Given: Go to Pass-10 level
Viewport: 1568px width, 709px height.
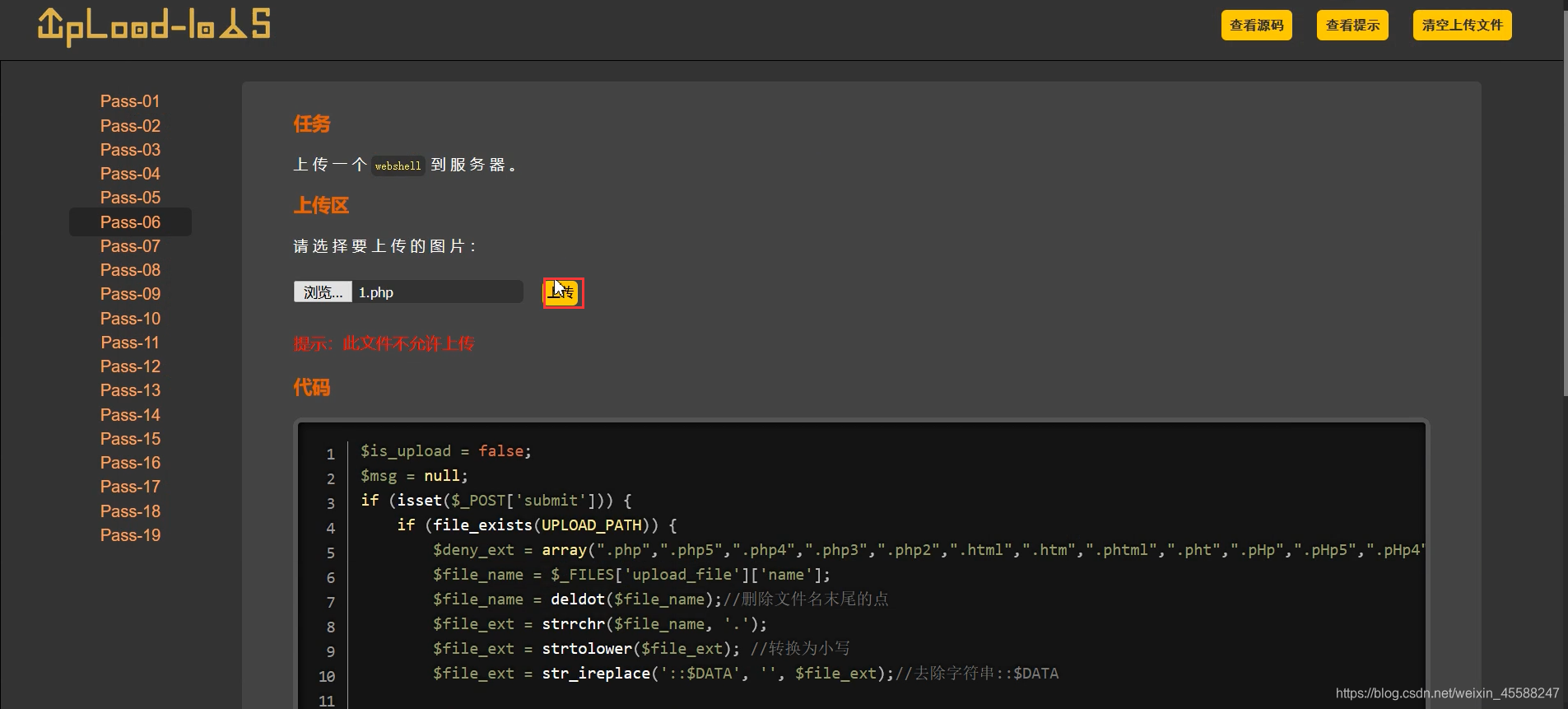Looking at the screenshot, I should pos(130,319).
